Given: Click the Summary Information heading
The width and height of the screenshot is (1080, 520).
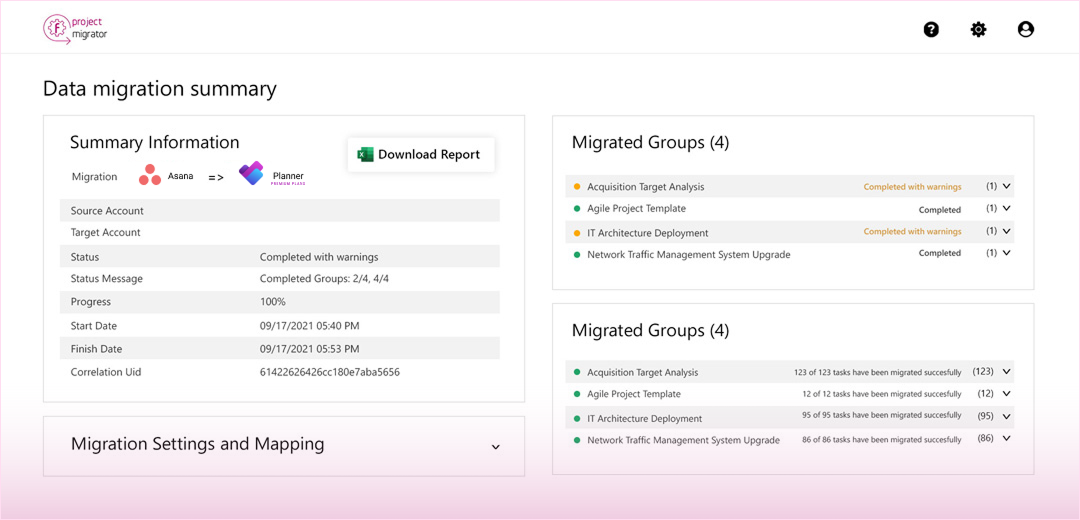Looking at the screenshot, I should 155,143.
